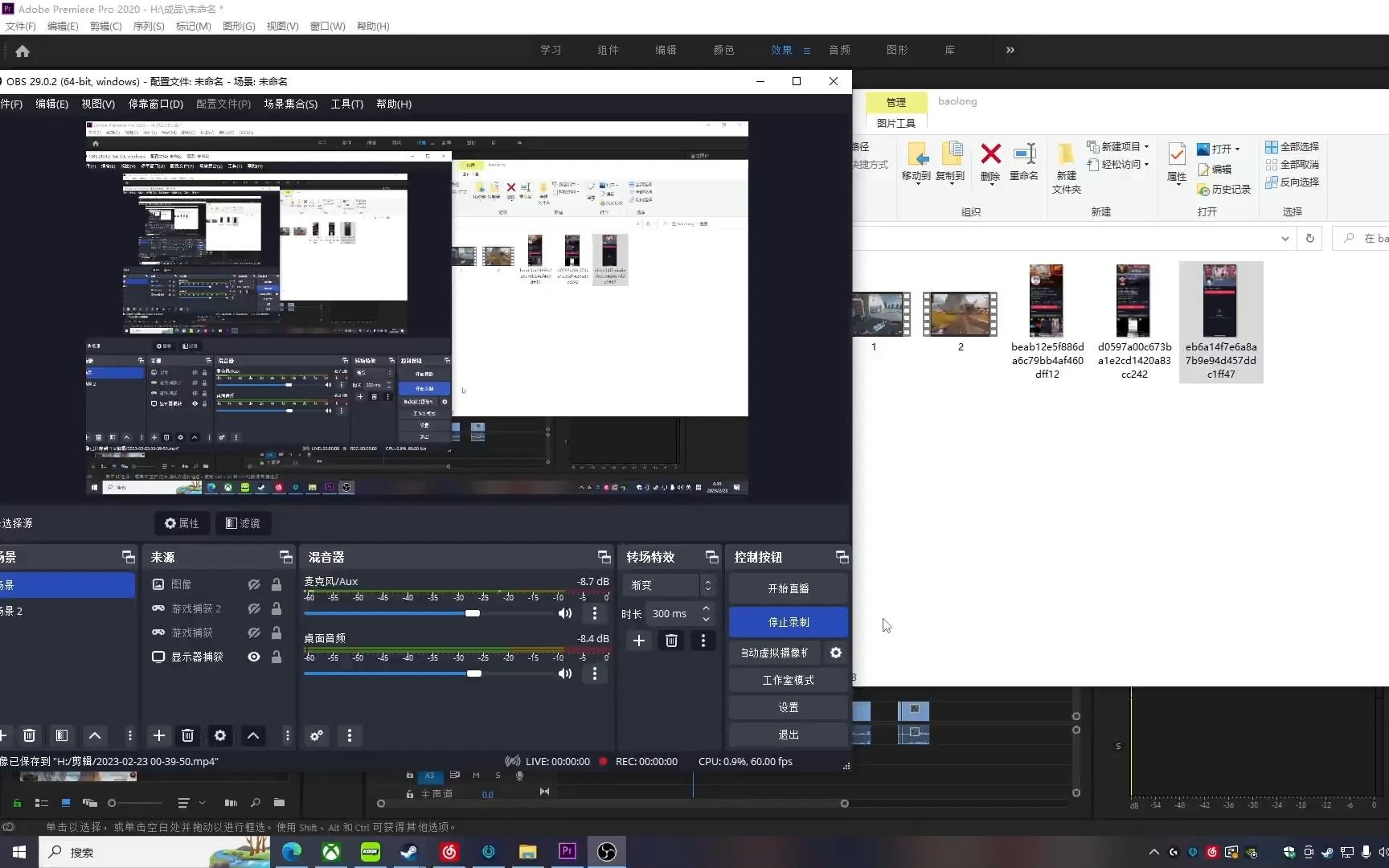The height and width of the screenshot is (868, 1389).
Task: Add a new source with plus icon
Action: click(159, 735)
